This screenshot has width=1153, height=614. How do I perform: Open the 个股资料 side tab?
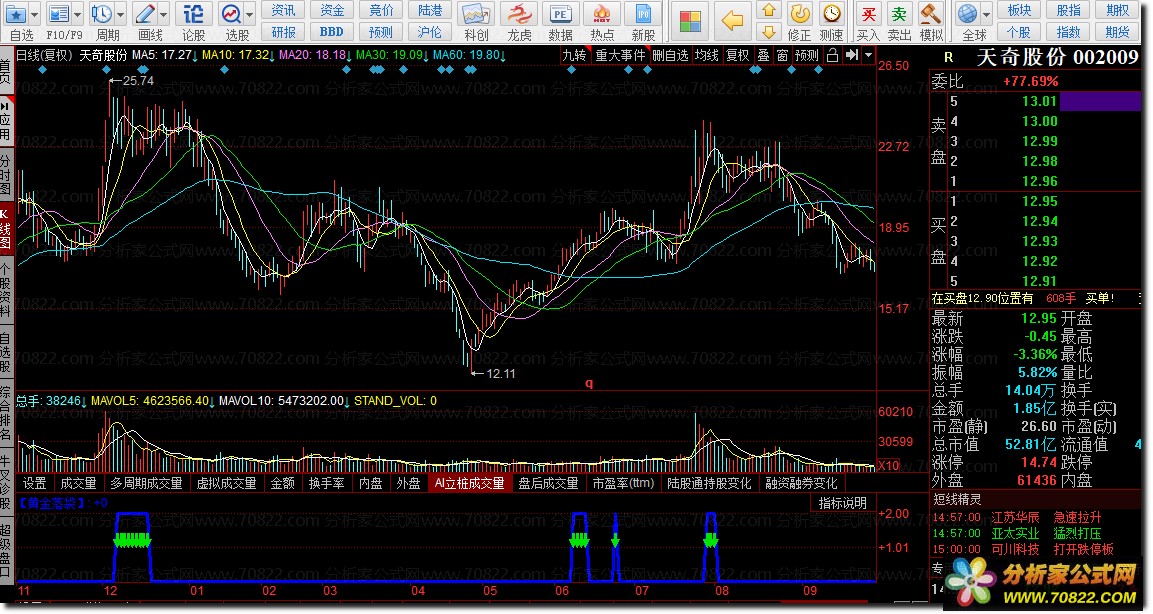[6, 288]
